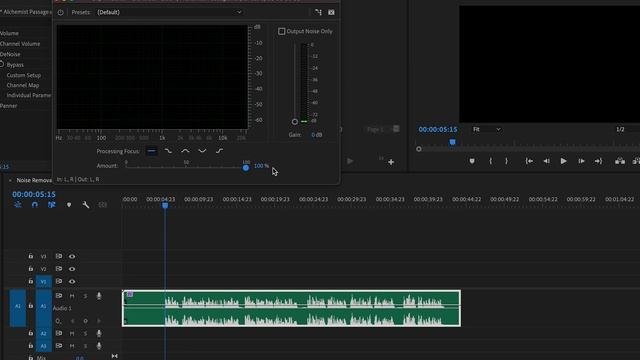Click the Mark In button
640x360 pixels.
point(490,161)
